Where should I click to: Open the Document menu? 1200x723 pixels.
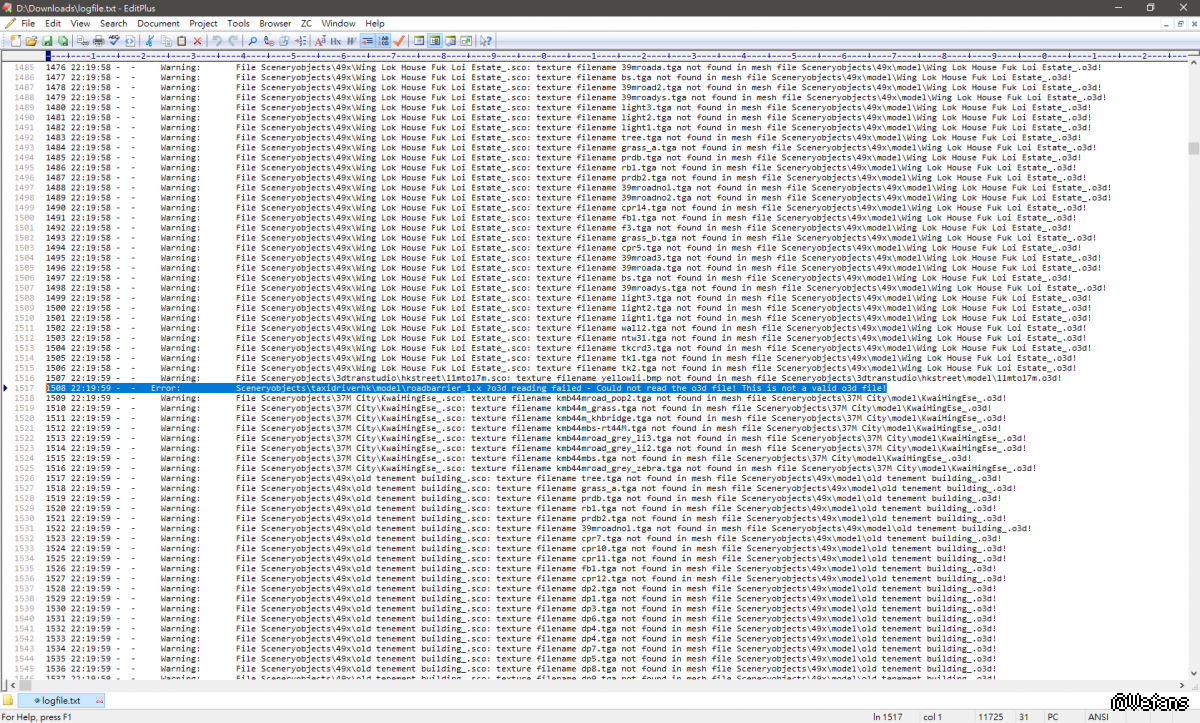pyautogui.click(x=159, y=23)
